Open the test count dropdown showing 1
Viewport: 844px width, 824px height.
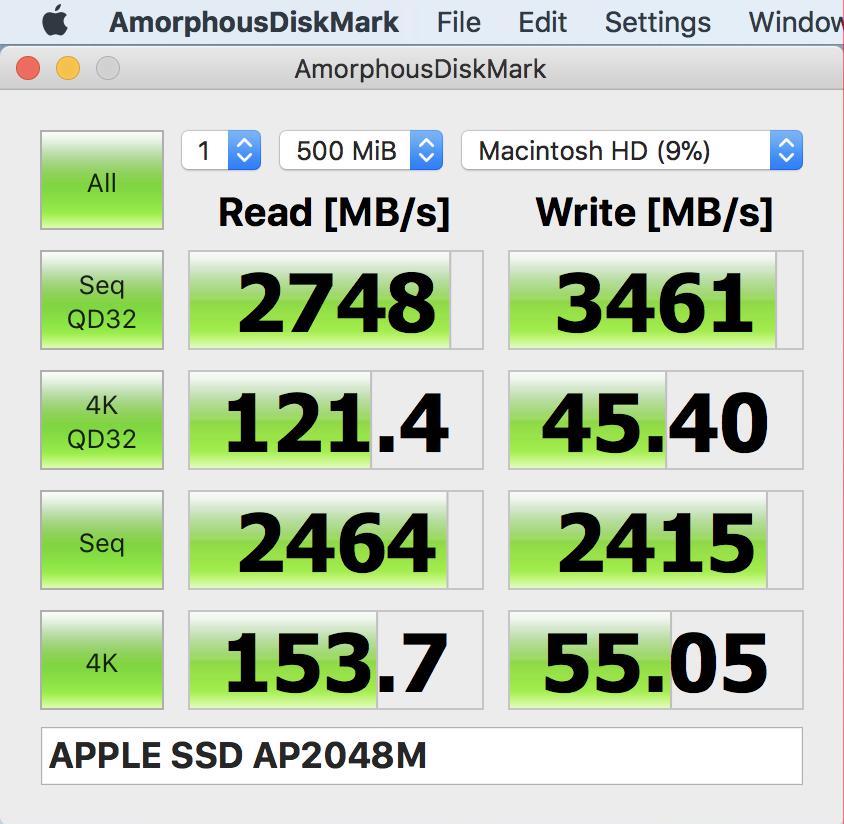pyautogui.click(x=221, y=150)
